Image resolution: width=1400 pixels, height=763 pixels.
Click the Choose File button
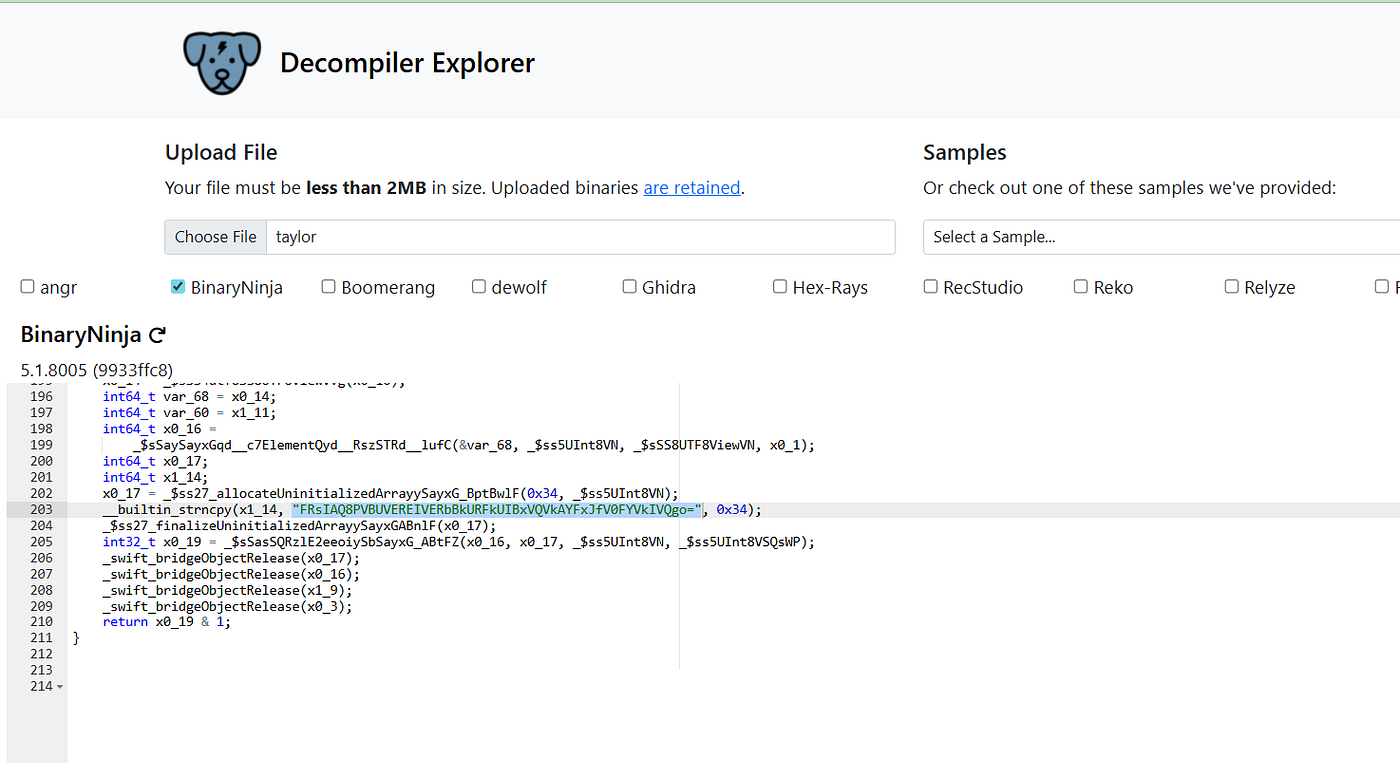click(216, 237)
